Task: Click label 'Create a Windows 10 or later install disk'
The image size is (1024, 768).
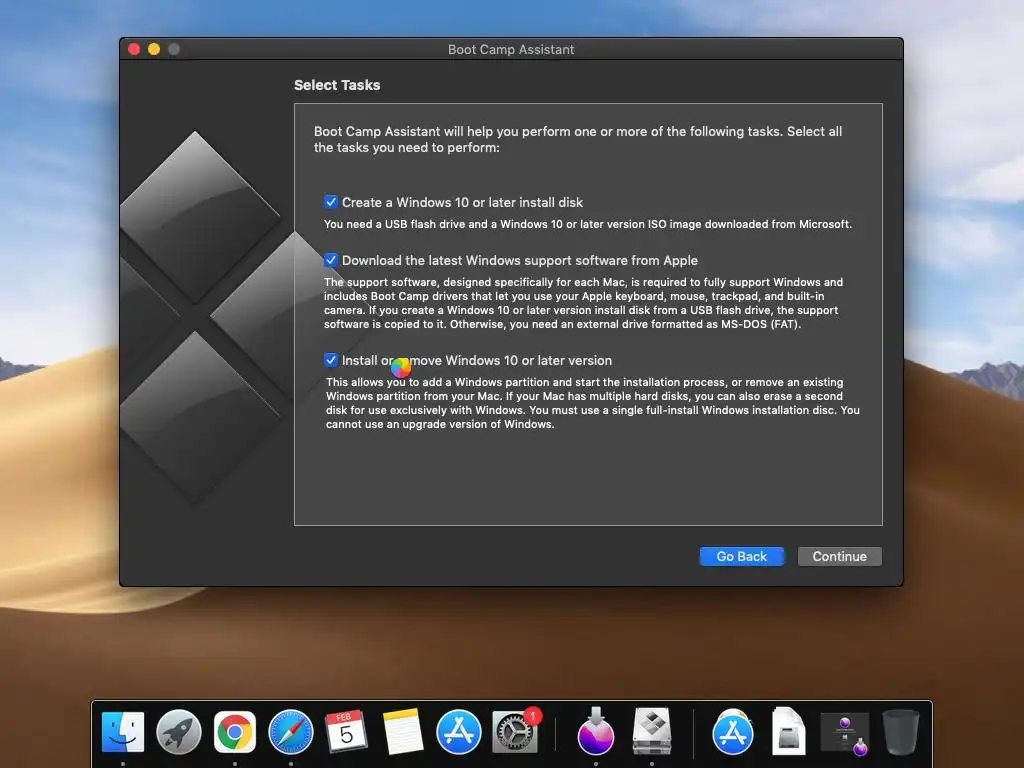Action: tap(462, 202)
